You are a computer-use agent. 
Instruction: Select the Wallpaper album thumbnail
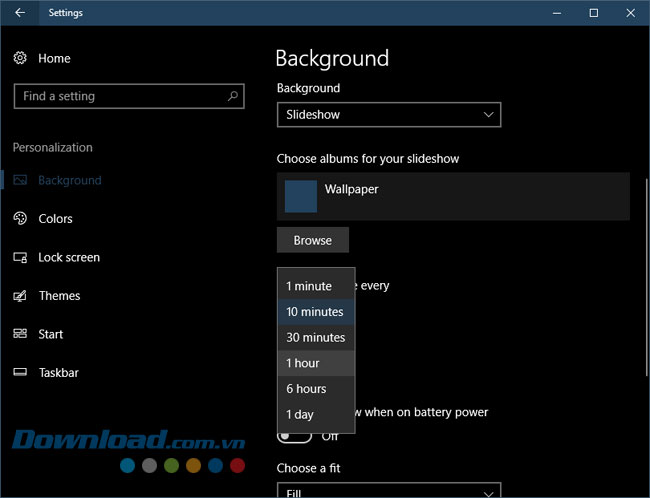click(x=301, y=196)
